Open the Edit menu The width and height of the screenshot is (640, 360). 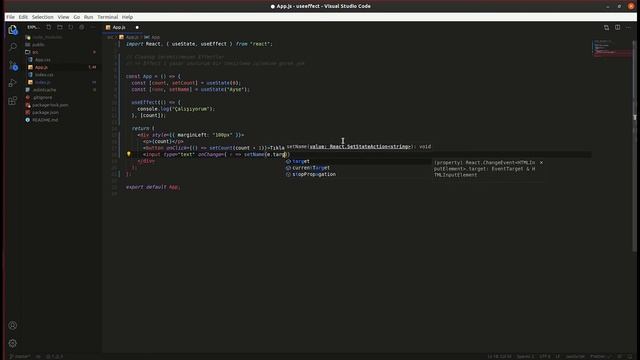click(x=23, y=17)
